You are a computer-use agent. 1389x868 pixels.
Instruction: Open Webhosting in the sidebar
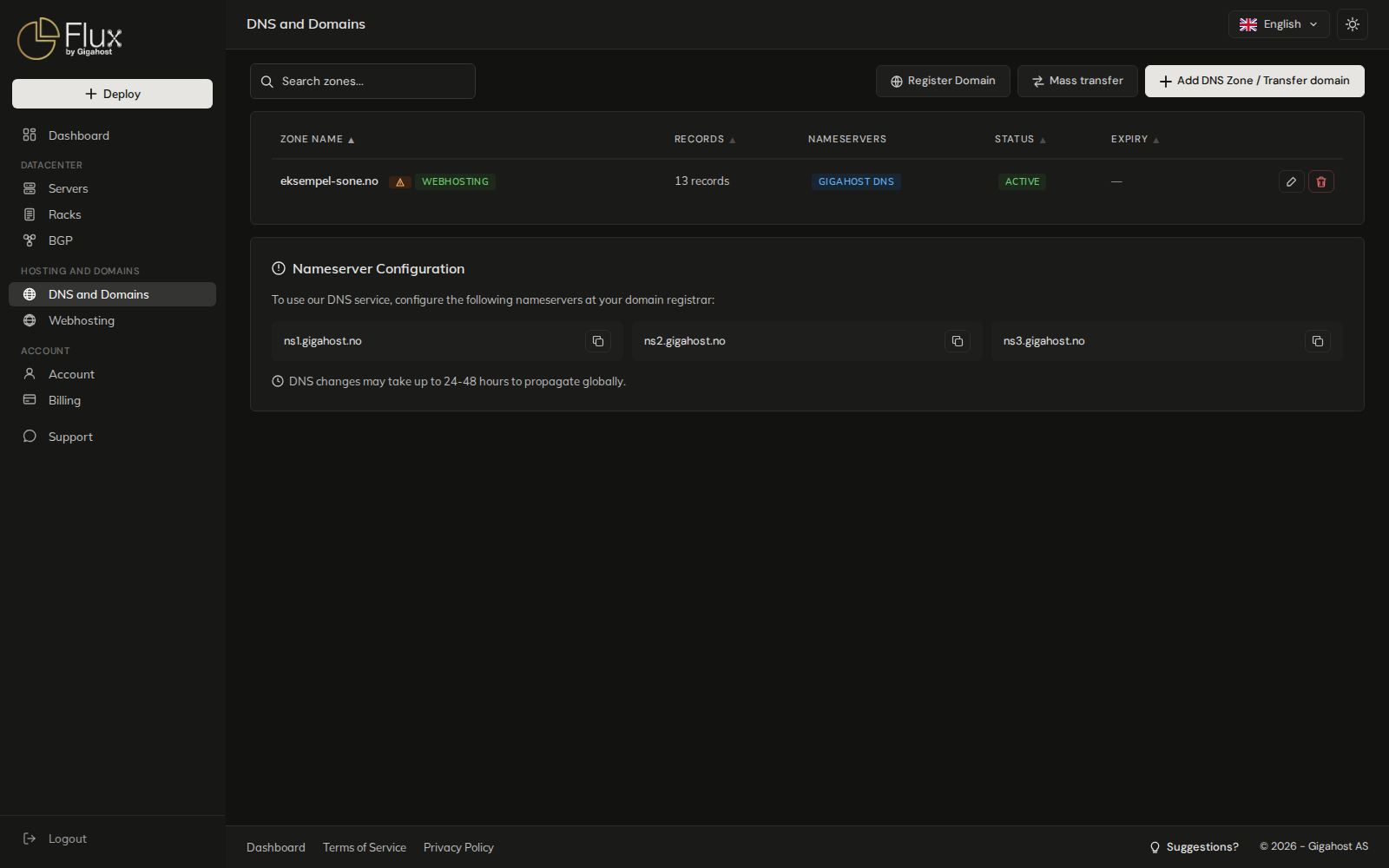tap(112, 320)
